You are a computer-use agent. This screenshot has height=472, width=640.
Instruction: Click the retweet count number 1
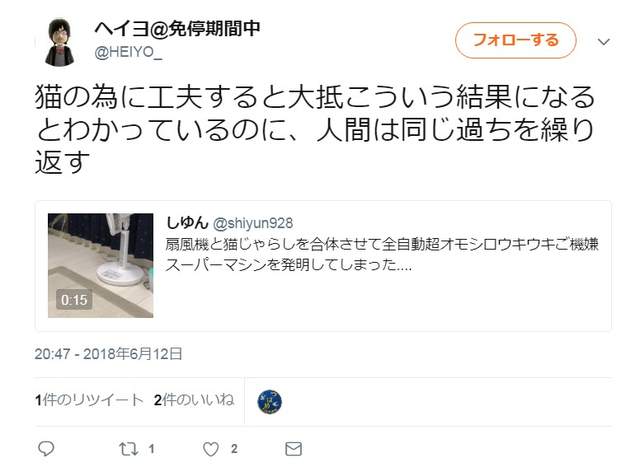click(151, 449)
